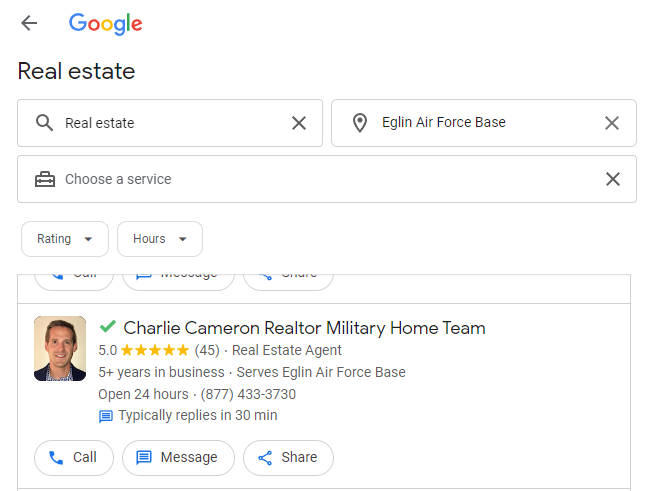Click inside the Real estate search field
Screen dimensions: 654x491
click(170, 123)
